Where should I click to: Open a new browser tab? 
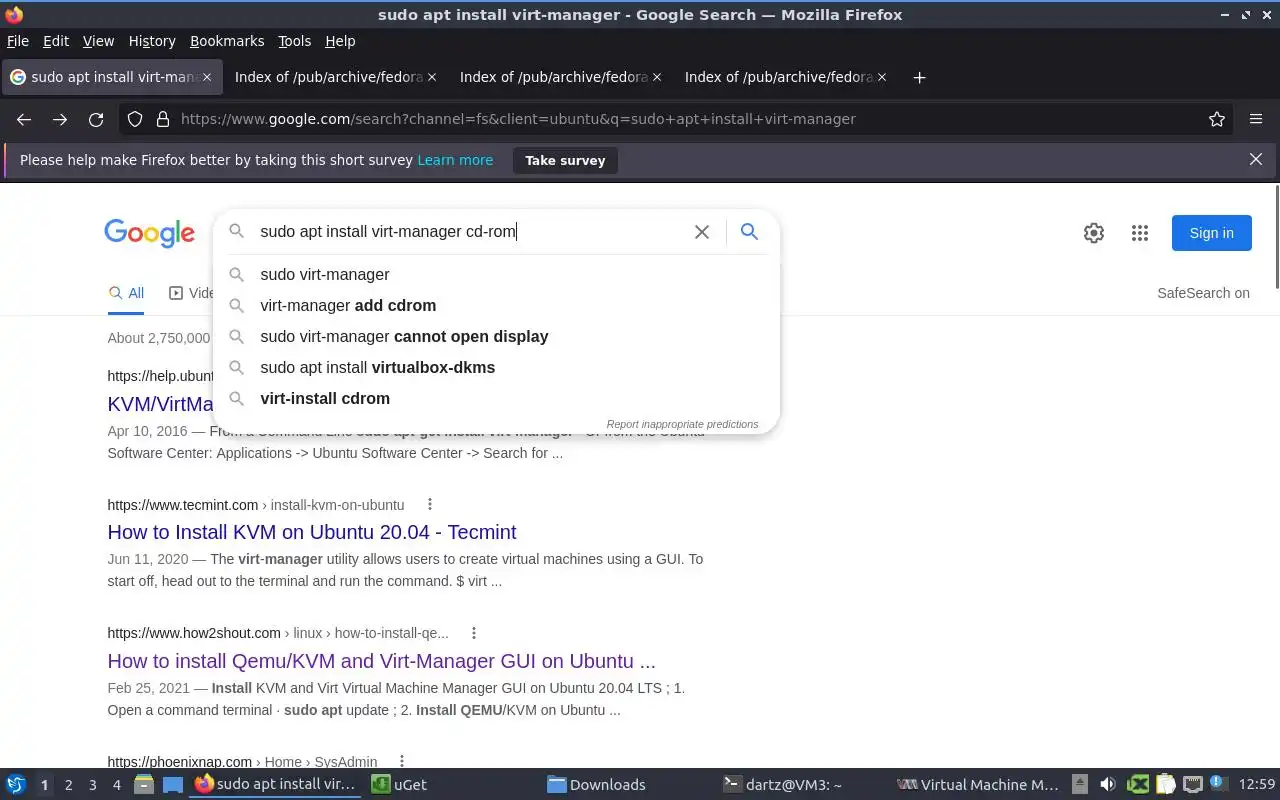pos(920,77)
